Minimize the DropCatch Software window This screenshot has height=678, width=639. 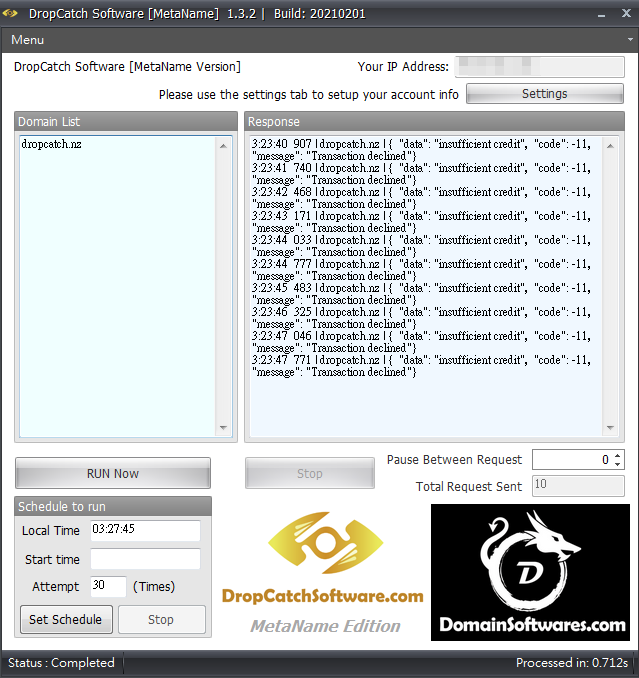coord(601,14)
